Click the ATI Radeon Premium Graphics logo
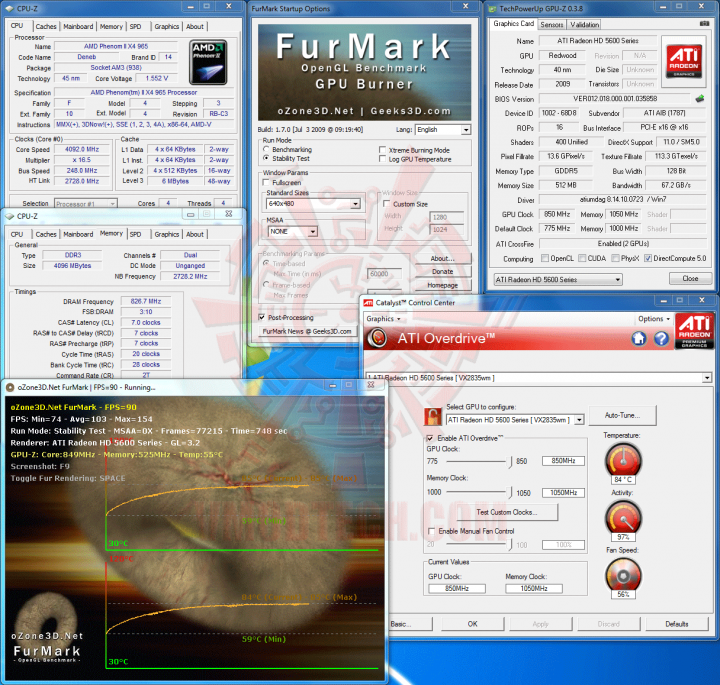The width and height of the screenshot is (720, 685). coord(694,330)
